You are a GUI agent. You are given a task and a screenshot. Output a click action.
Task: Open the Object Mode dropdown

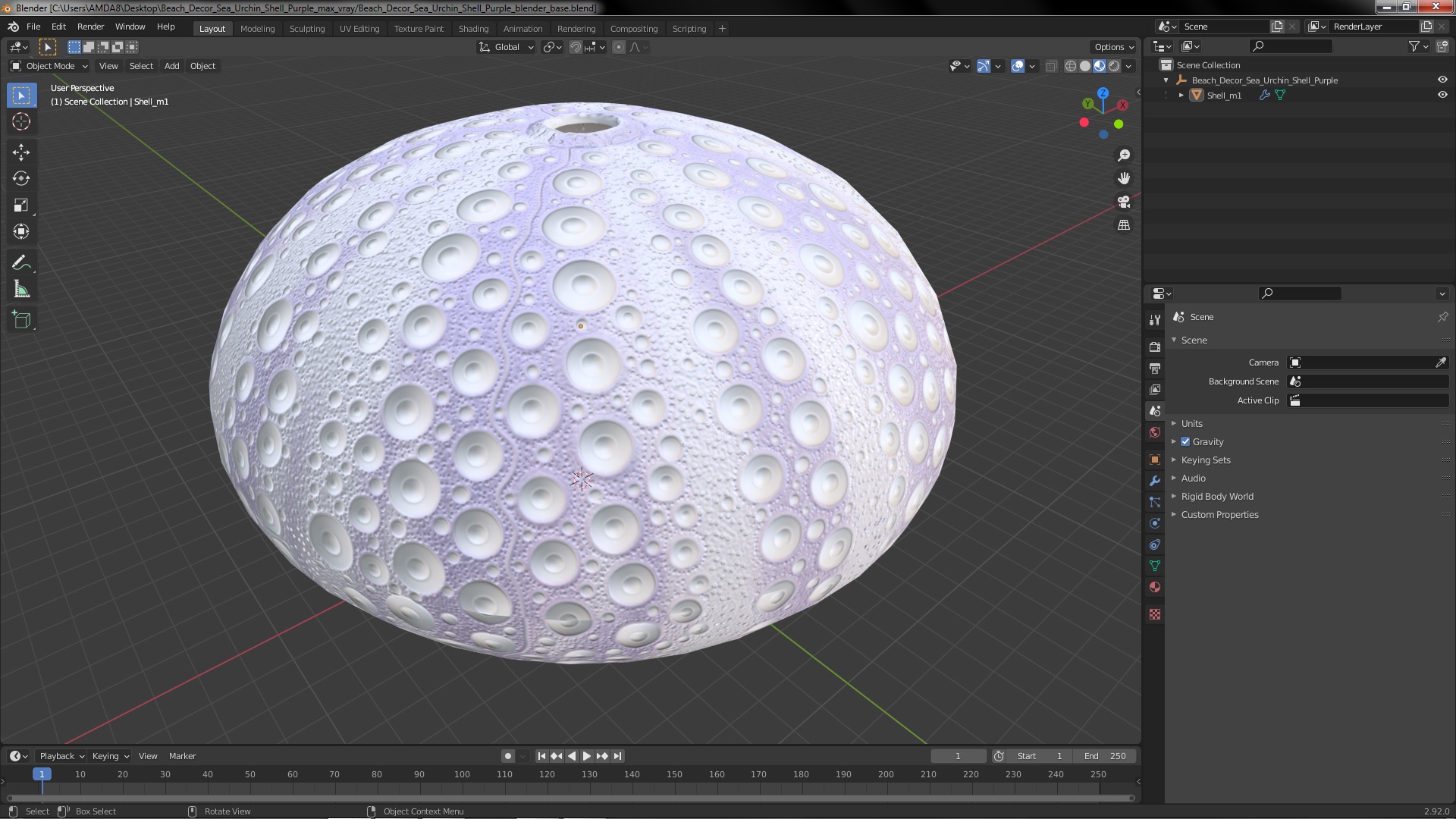[49, 66]
